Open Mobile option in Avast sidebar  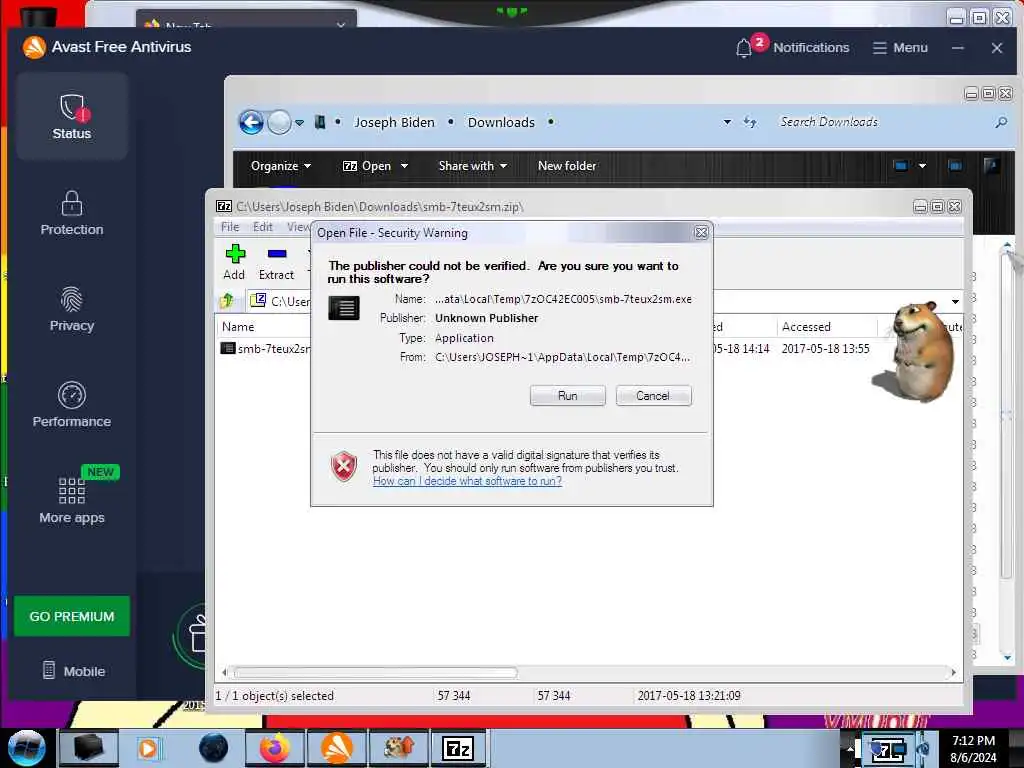74,671
